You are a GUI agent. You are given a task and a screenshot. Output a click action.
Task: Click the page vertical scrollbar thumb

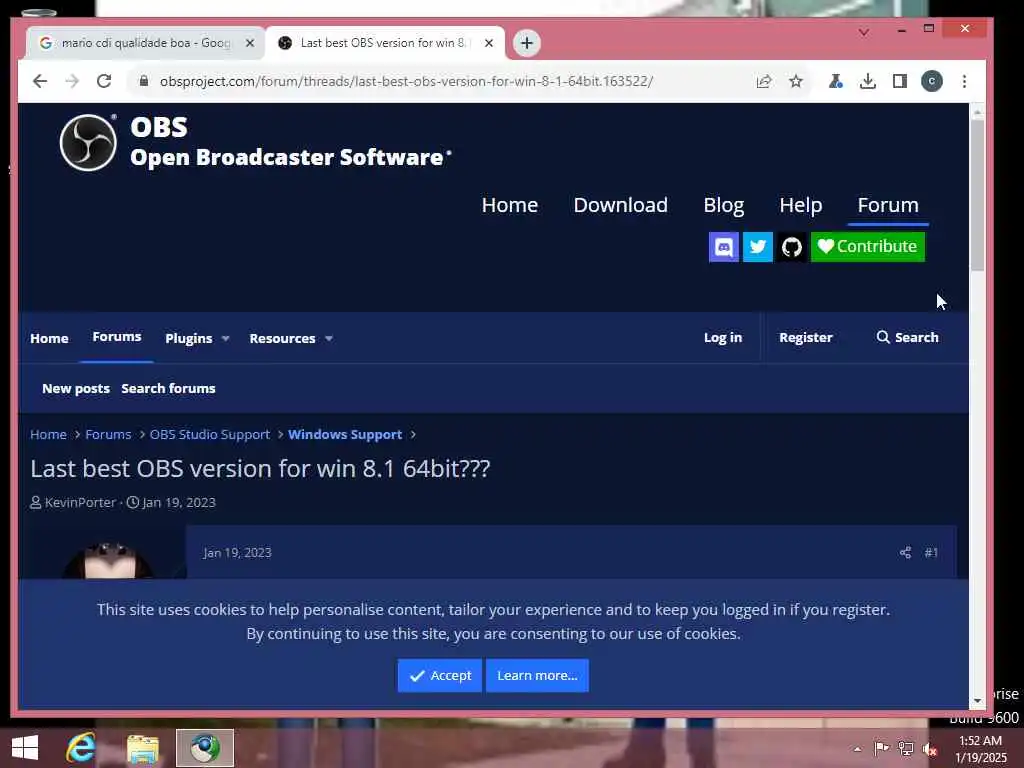977,195
